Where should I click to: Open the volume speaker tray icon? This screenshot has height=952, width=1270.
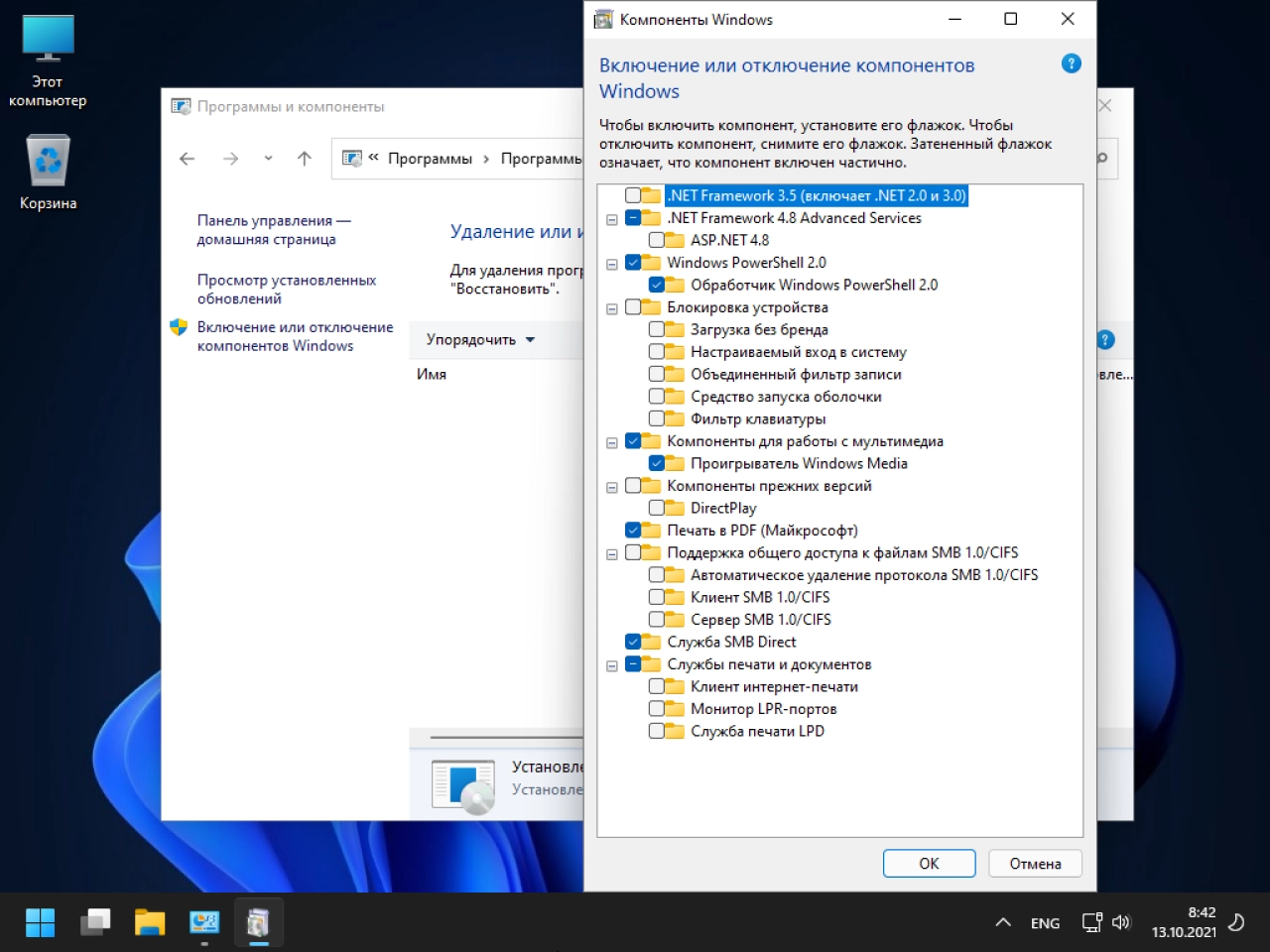point(1121,922)
